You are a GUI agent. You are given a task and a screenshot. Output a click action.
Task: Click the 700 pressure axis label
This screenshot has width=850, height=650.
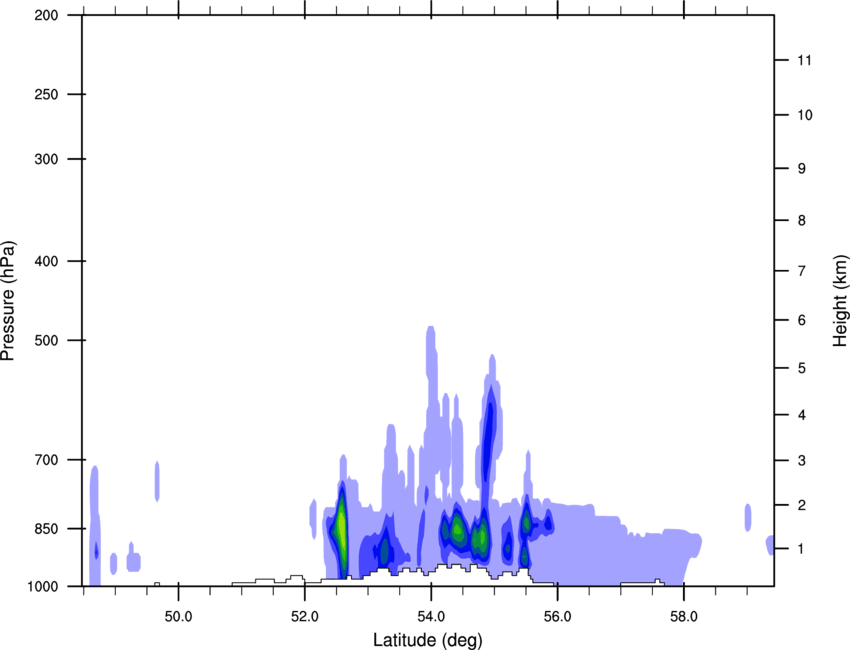tap(46, 460)
